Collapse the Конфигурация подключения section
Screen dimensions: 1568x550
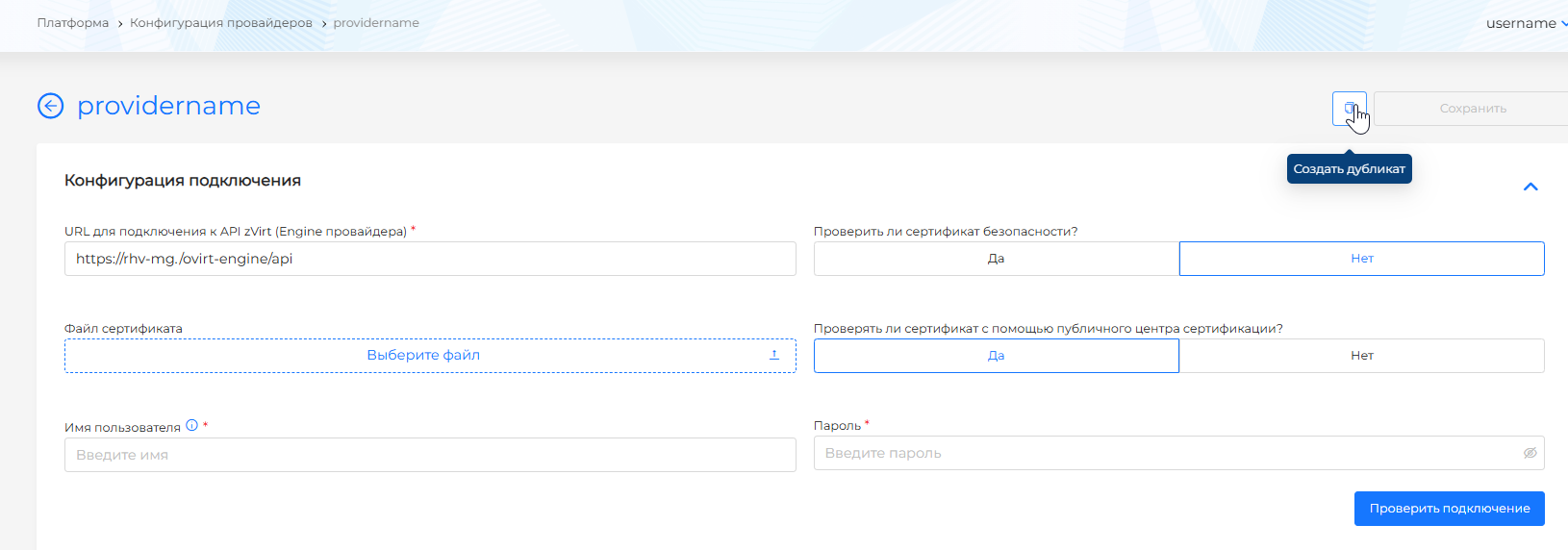pyautogui.click(x=1530, y=187)
